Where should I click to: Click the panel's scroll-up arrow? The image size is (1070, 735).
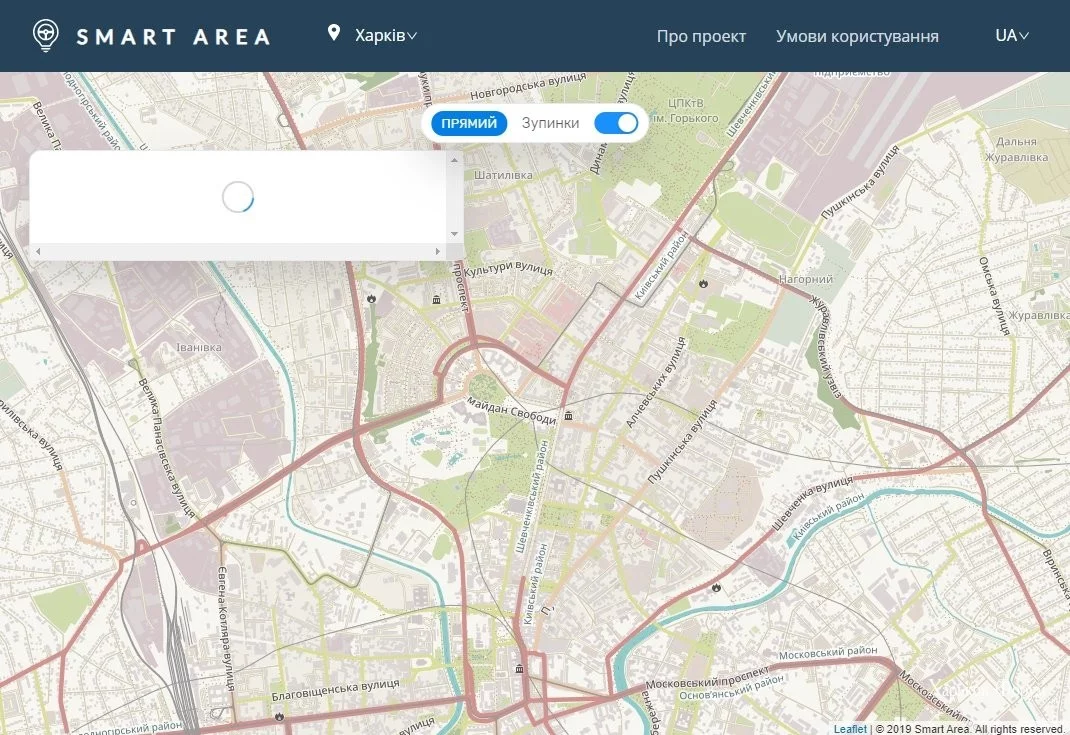coord(455,160)
